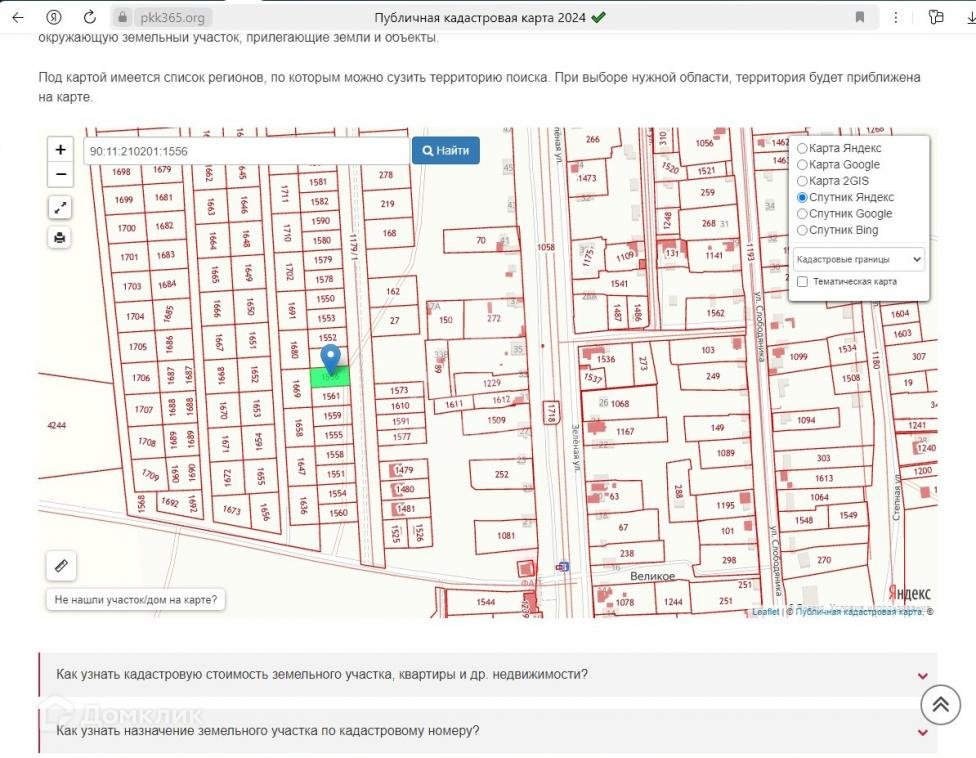Click the Найти search button
Screen dimensions: 976x758
pos(446,151)
